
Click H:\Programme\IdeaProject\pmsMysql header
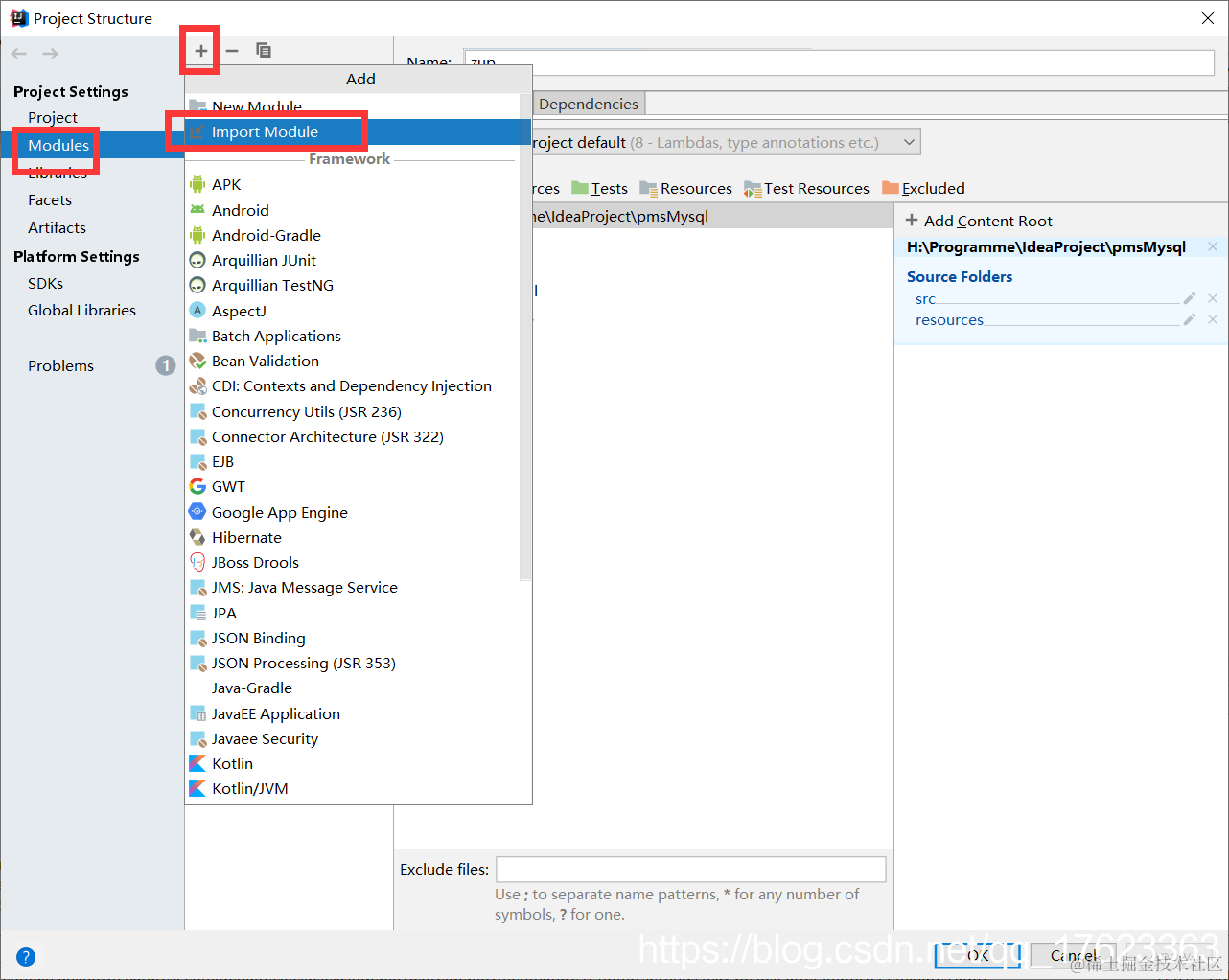pos(1046,246)
